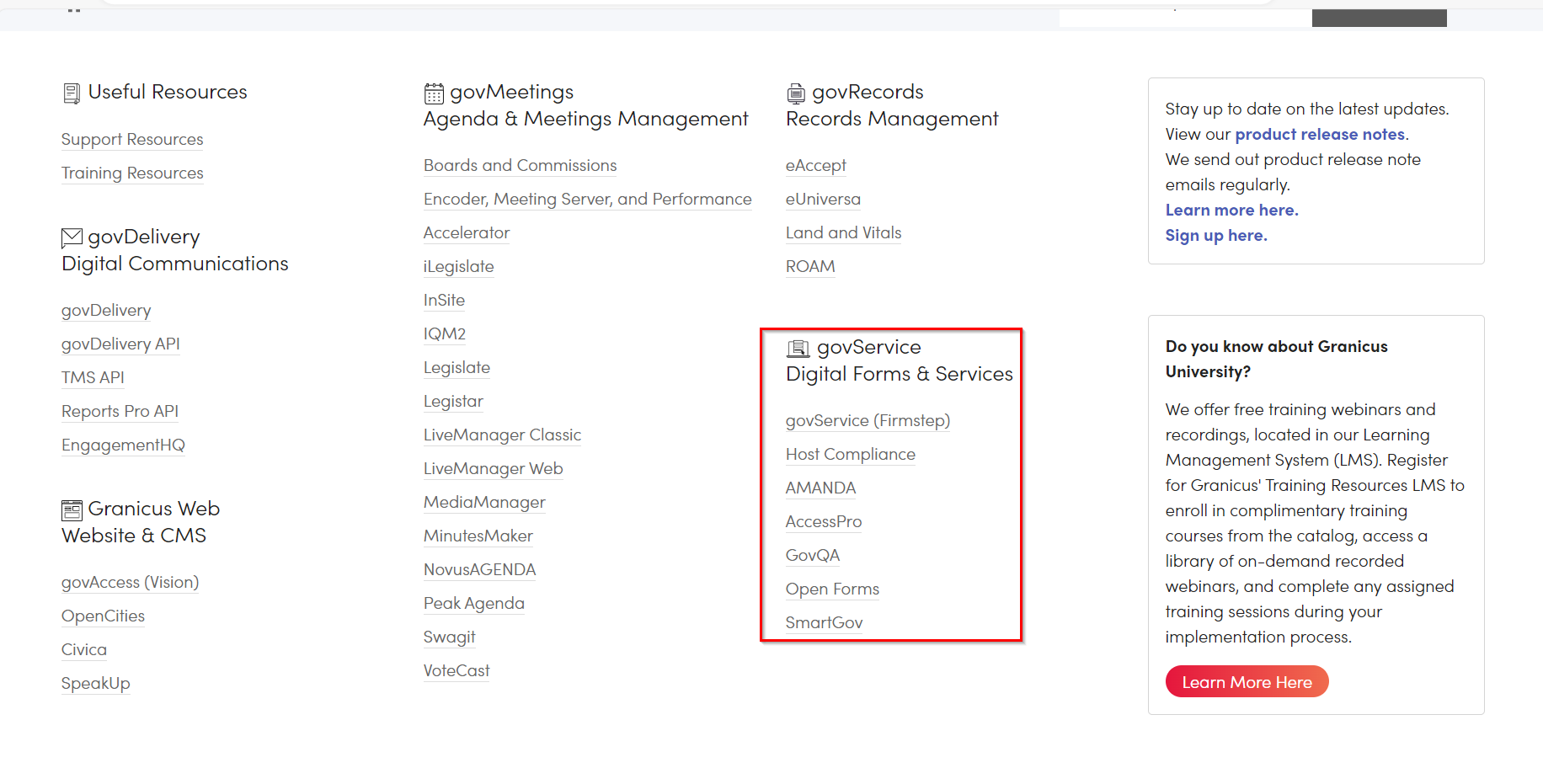Open Training Resources
This screenshot has height=784, width=1543.
tap(131, 173)
